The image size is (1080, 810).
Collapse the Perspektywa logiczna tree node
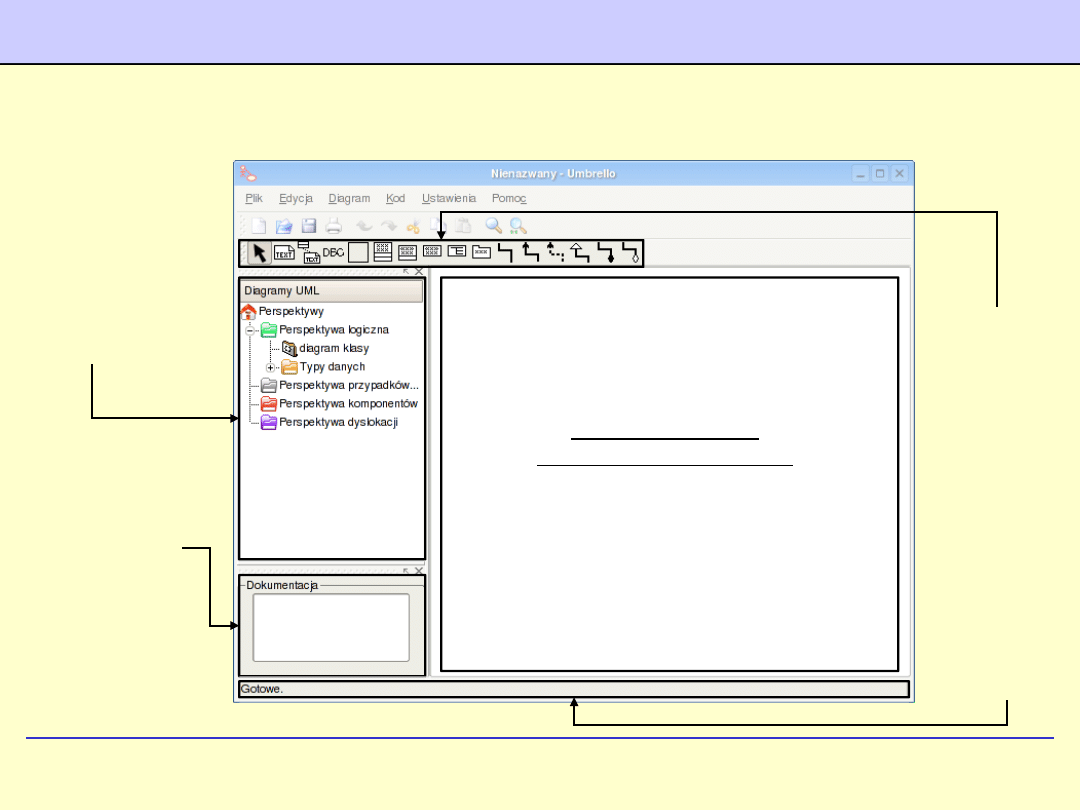pyautogui.click(x=250, y=329)
